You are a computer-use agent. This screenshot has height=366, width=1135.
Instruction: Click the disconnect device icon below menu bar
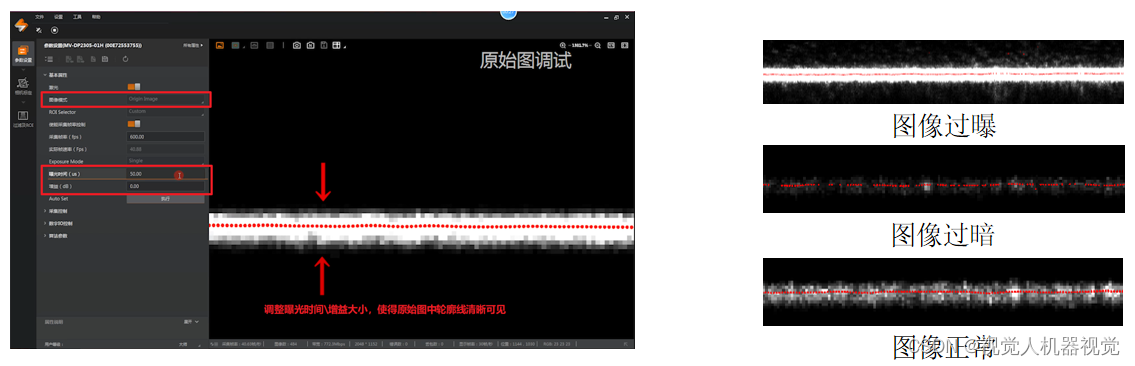point(38,30)
